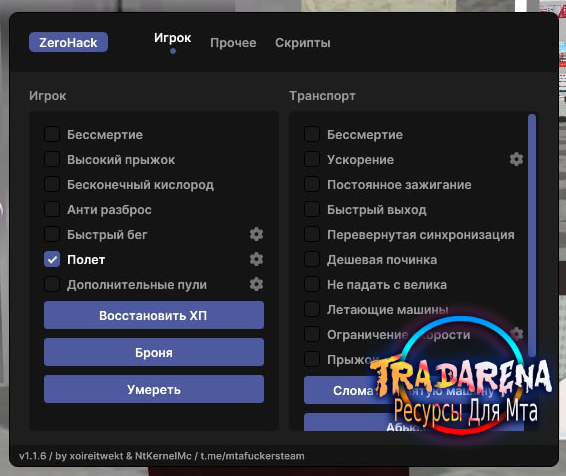Open settings gear next to Полет
566x476 pixels.
(x=256, y=259)
